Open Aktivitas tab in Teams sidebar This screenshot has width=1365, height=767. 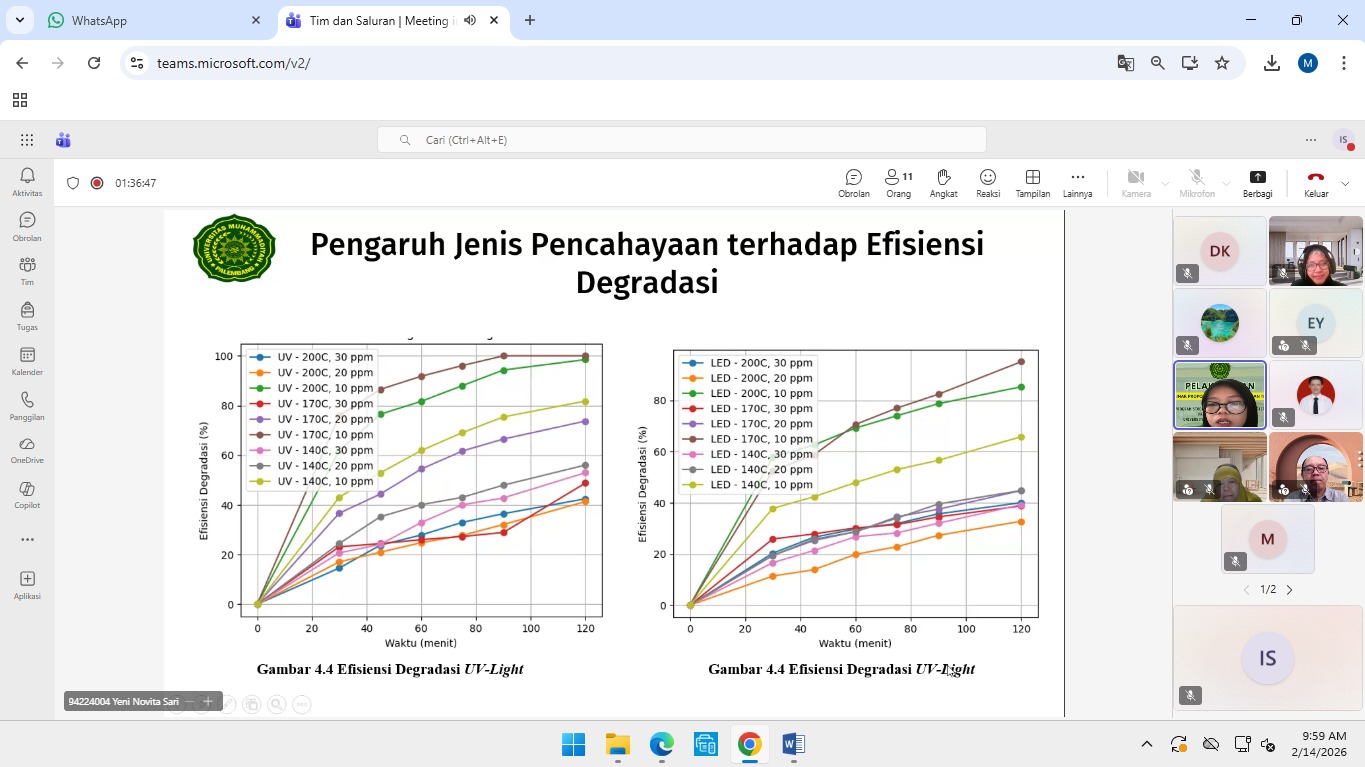tap(27, 182)
